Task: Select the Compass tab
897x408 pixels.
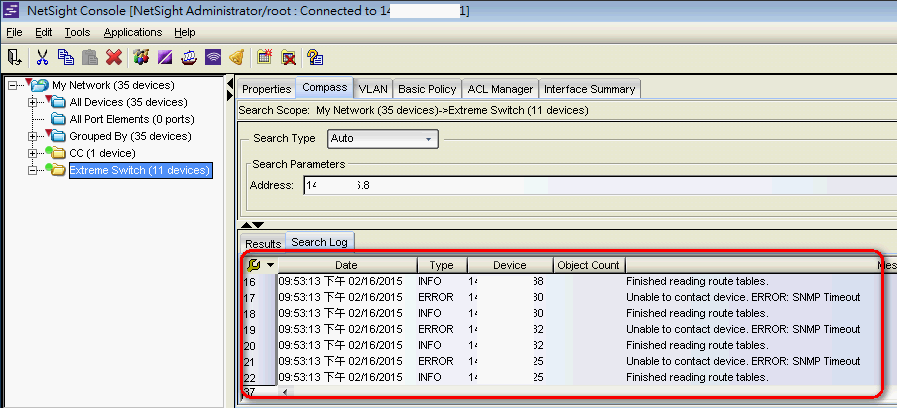Action: 324,88
